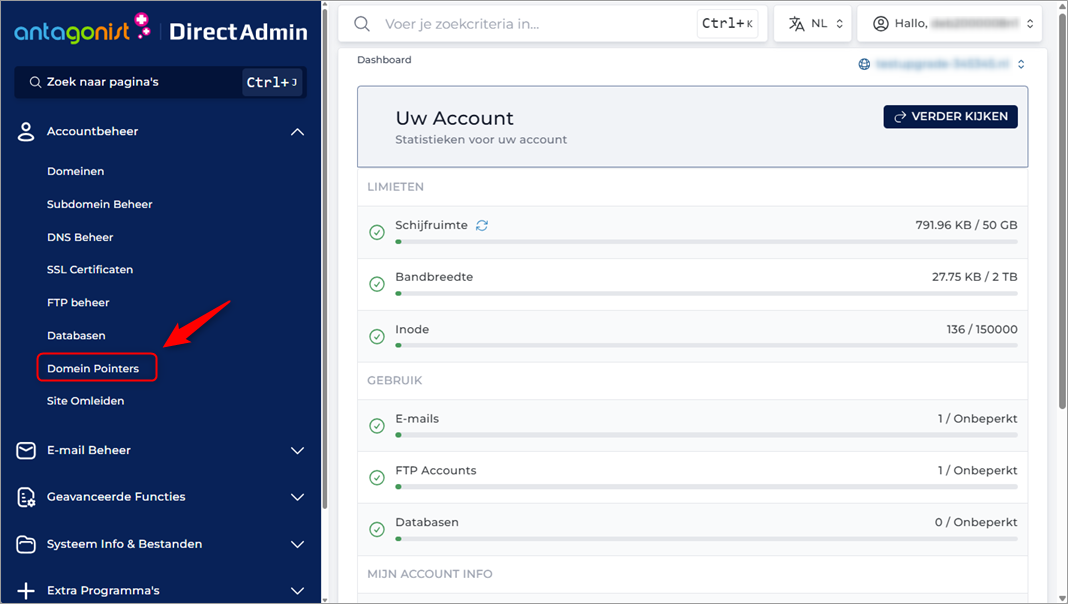The height and width of the screenshot is (604, 1068).
Task: Click the Extra Programma's plus icon
Action: pyautogui.click(x=26, y=590)
